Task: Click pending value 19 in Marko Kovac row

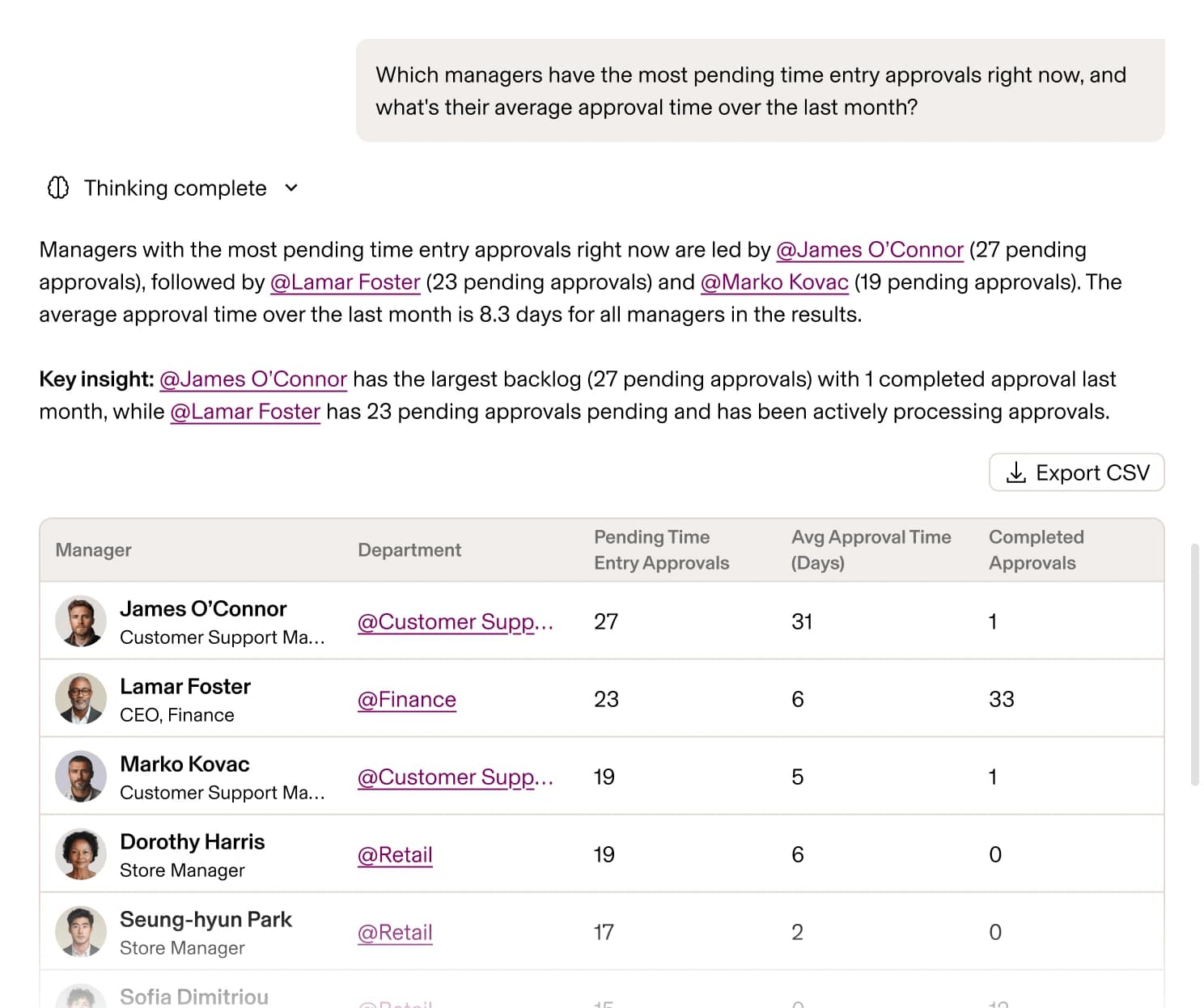Action: (x=604, y=777)
